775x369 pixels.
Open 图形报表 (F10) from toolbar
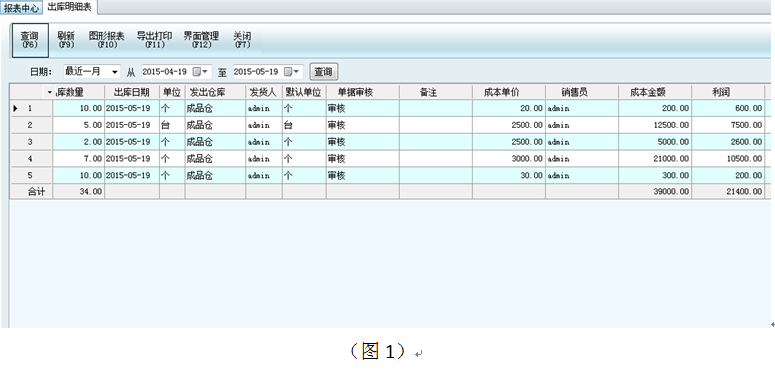click(x=106, y=40)
